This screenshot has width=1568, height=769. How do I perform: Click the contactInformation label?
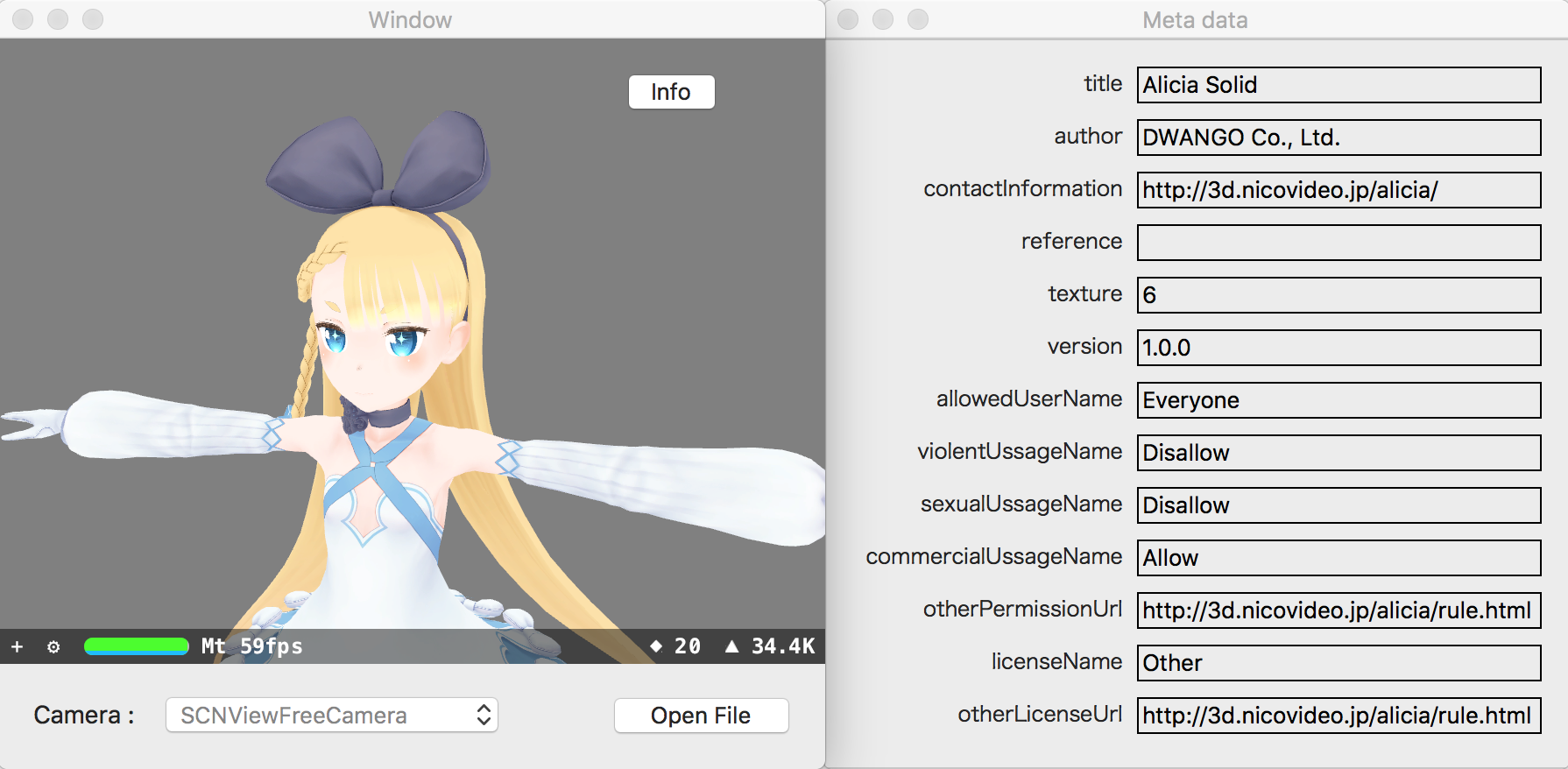[x=1023, y=188]
